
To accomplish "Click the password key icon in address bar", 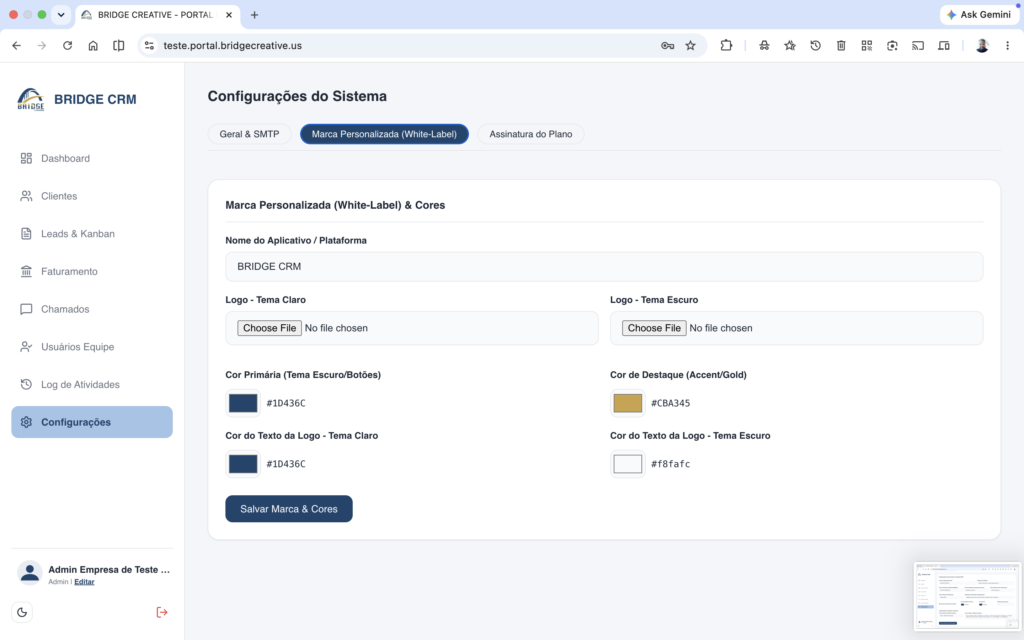I will pos(667,46).
